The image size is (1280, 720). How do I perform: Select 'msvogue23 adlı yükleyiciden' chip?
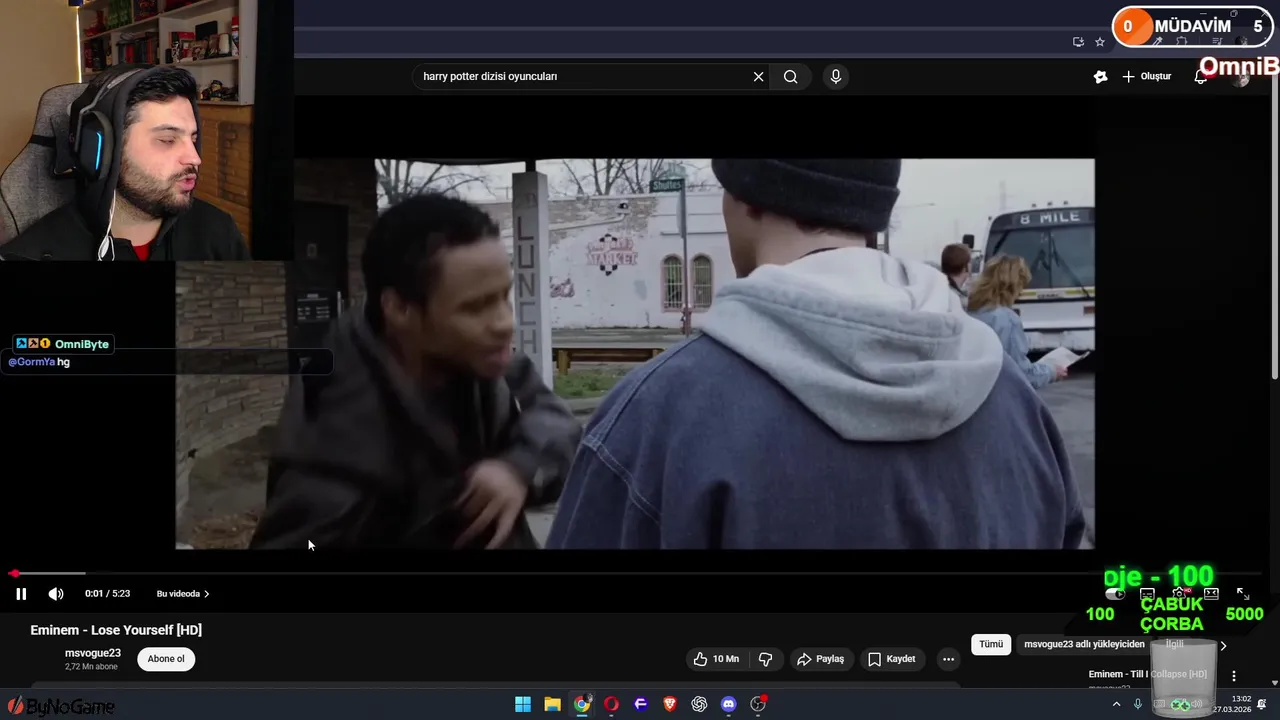click(1084, 644)
